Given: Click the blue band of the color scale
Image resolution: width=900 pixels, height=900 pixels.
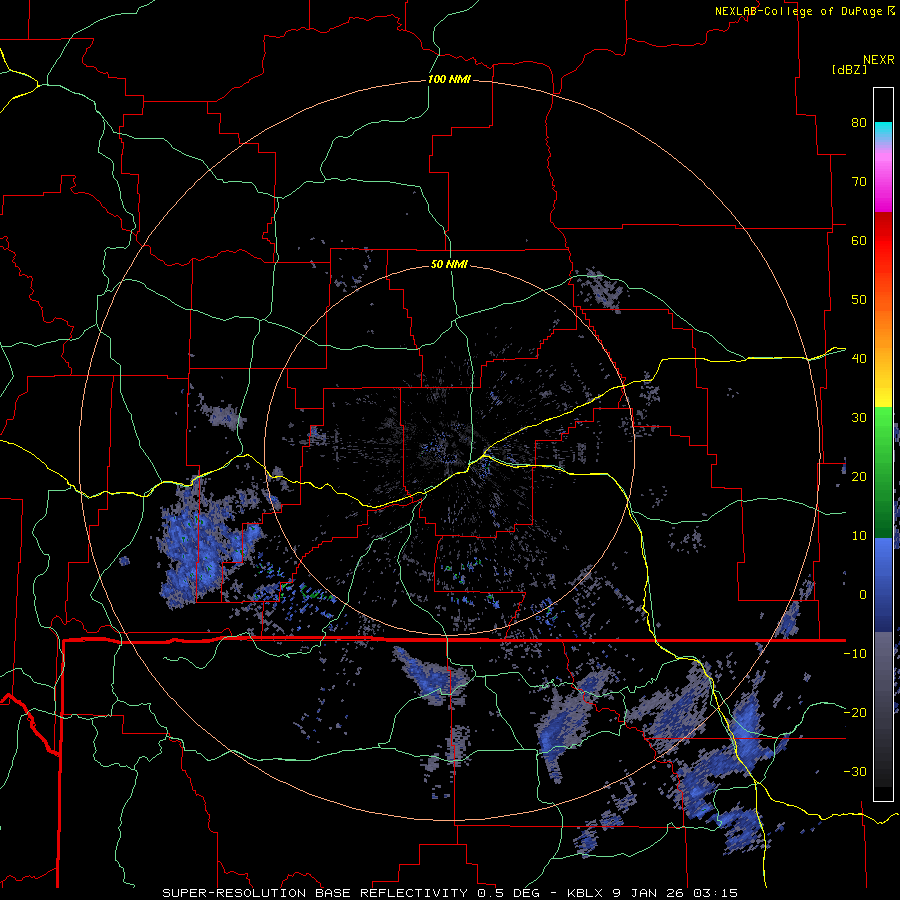Looking at the screenshot, I should pos(883,585).
